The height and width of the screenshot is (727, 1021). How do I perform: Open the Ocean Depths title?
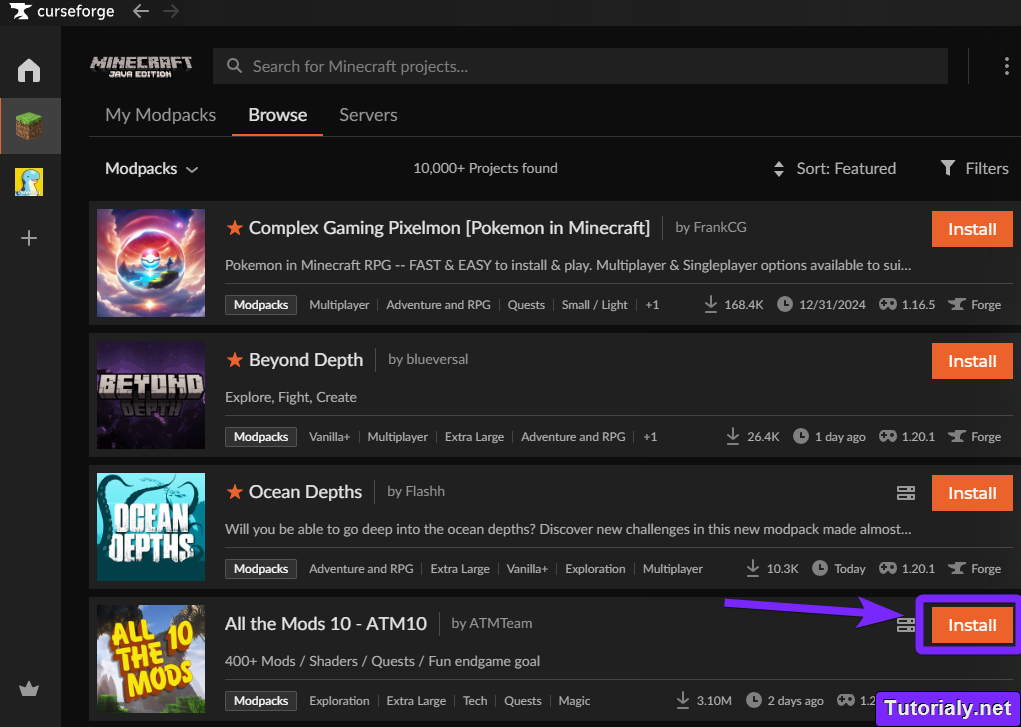click(305, 492)
